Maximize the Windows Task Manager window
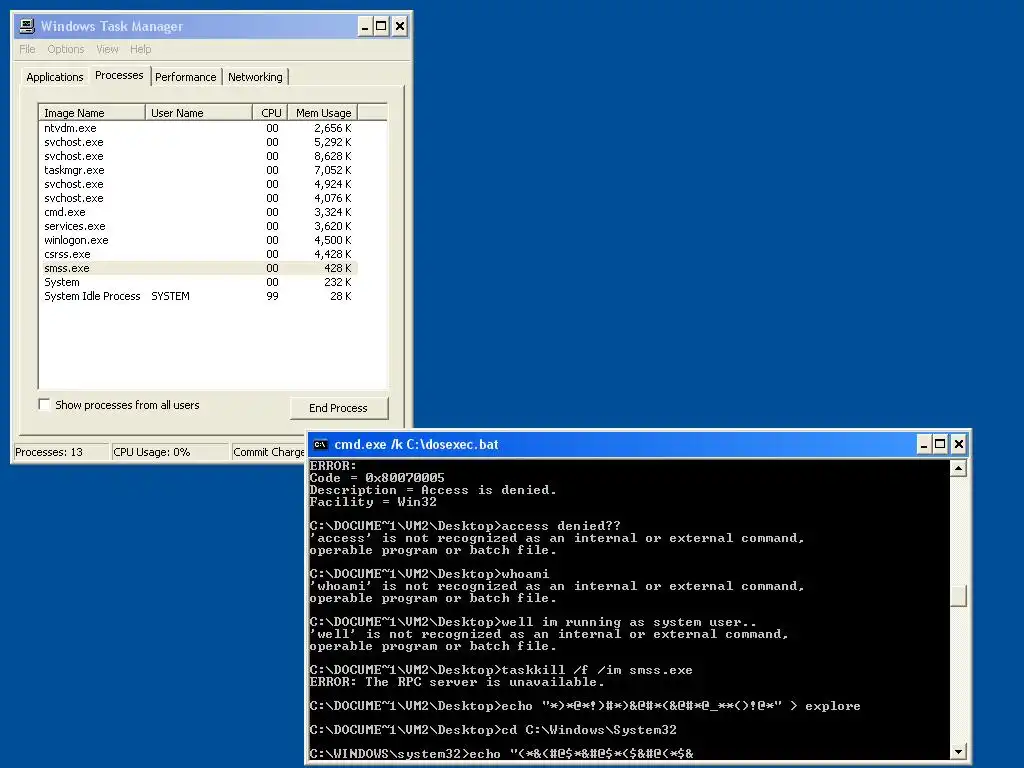Screen dimensions: 1024x768 coord(381,27)
